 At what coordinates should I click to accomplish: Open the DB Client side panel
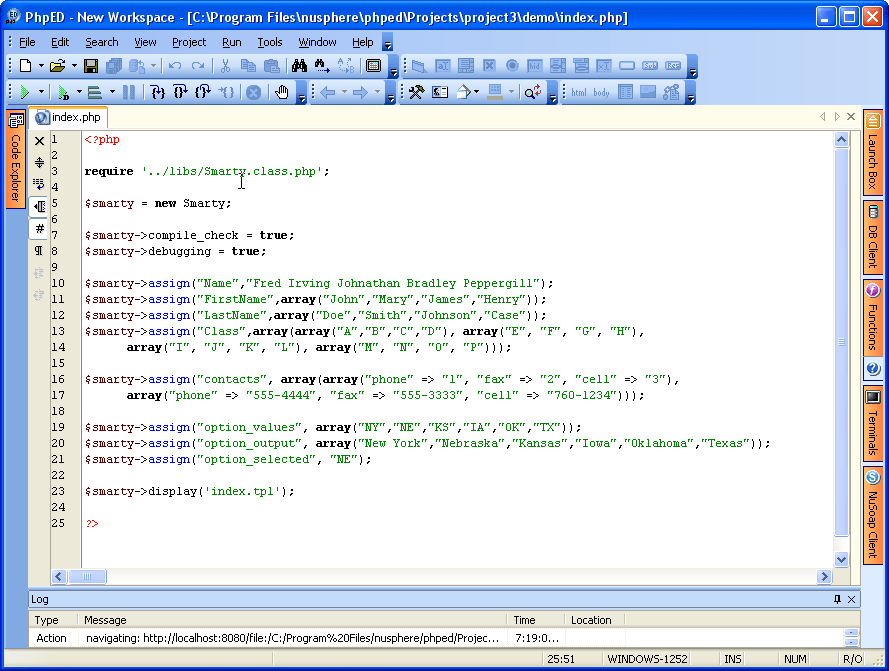872,237
